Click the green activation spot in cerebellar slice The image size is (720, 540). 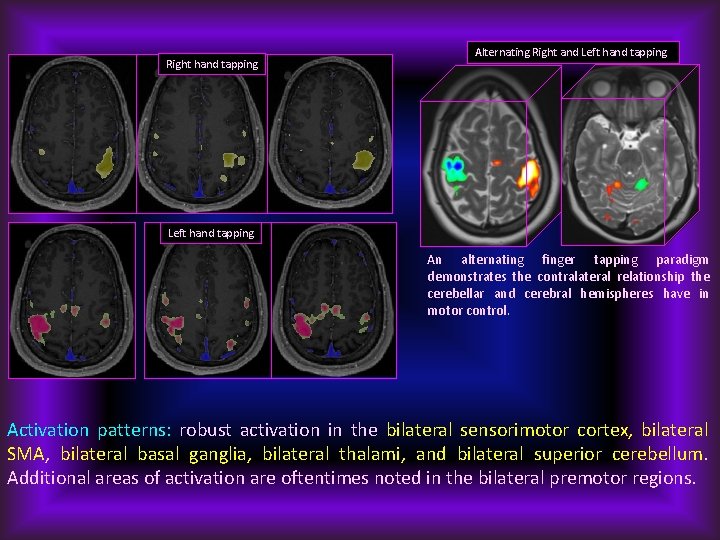[641, 184]
